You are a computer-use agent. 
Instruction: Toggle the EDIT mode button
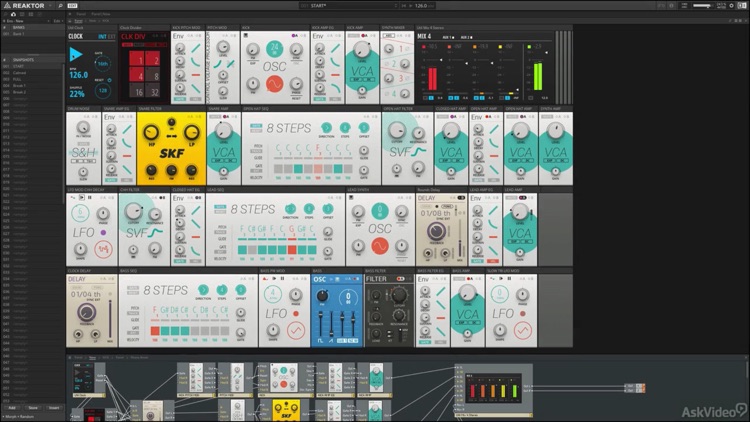pyautogui.click(x=72, y=6)
